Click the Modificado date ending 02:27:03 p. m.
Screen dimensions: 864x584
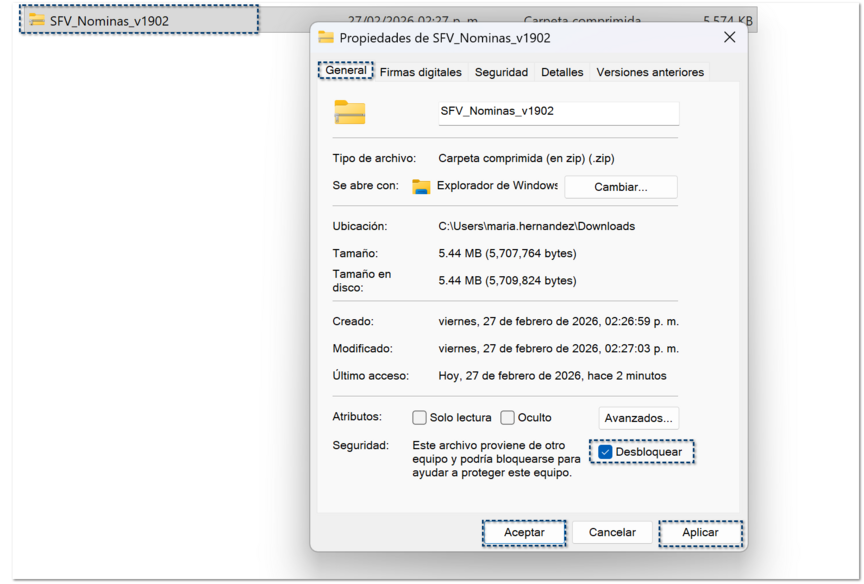559,349
